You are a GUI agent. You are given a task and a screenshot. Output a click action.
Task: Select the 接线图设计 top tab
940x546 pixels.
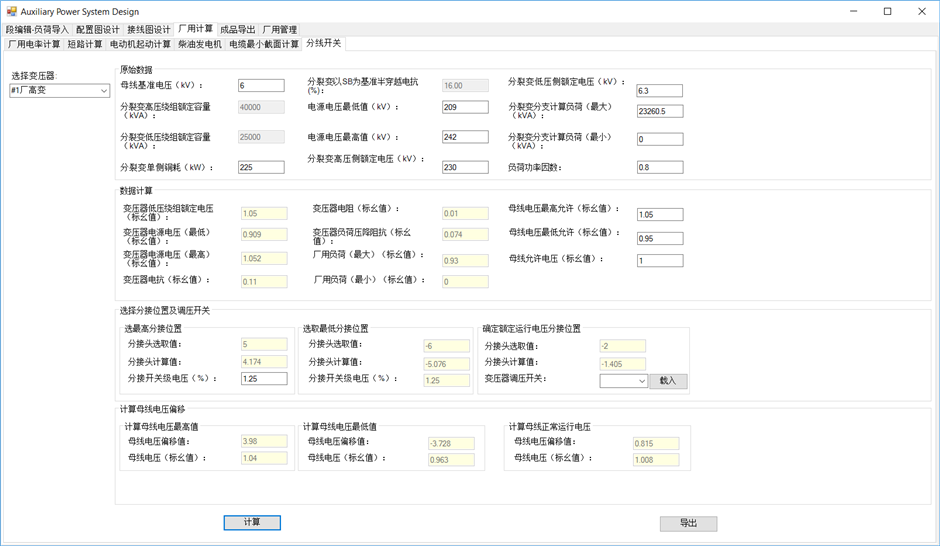[149, 29]
